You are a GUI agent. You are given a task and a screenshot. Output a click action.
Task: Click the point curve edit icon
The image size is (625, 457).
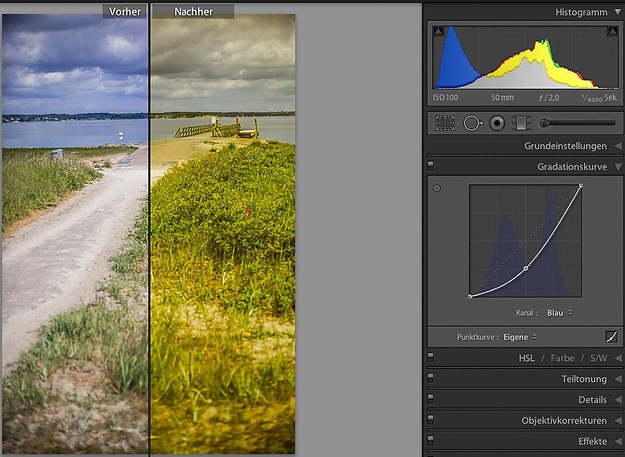click(x=611, y=337)
